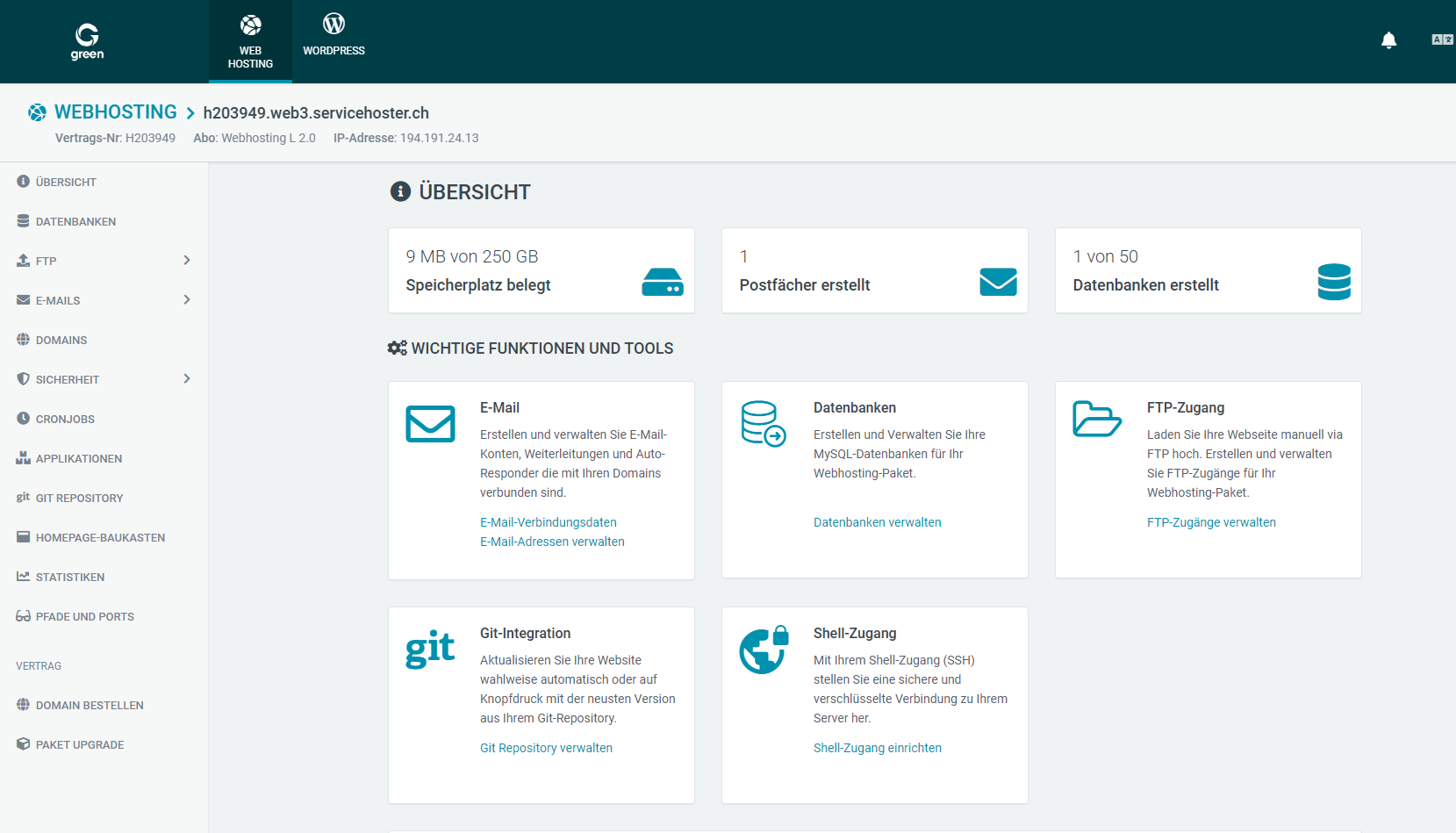Click the Homepage-Baukasten sidebar icon
The width and height of the screenshot is (1456, 833).
(x=23, y=536)
